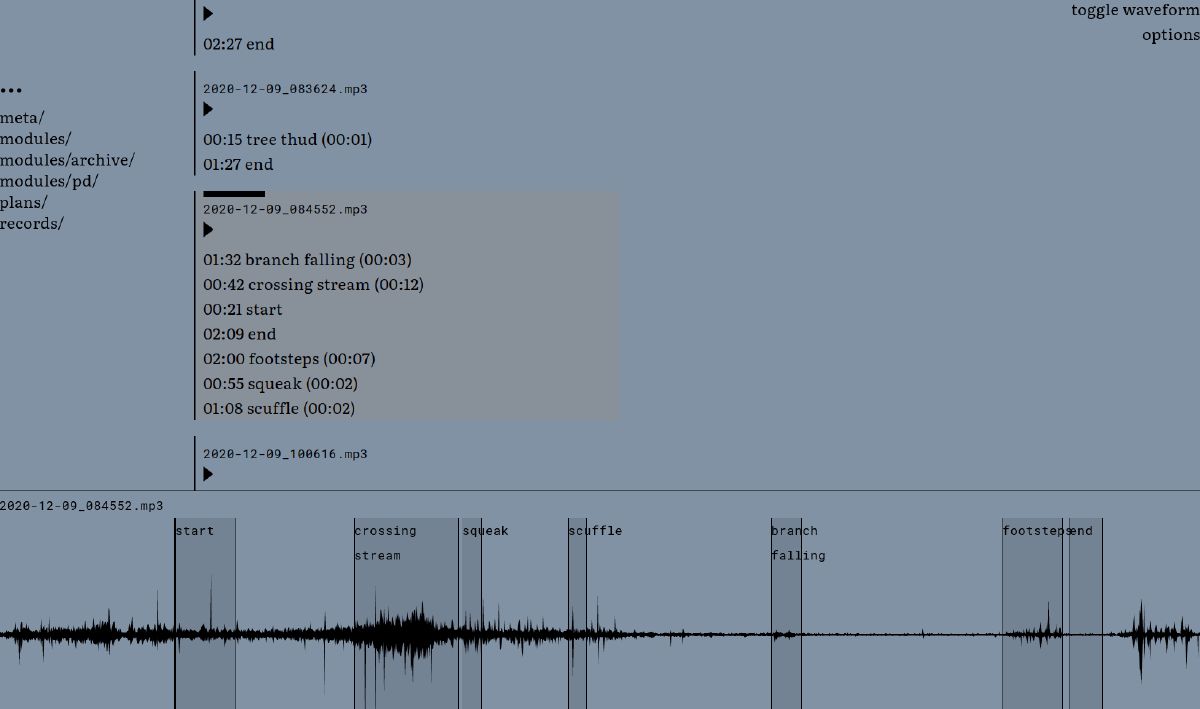The height and width of the screenshot is (709, 1200).
Task: Play the 2020-12-09_084552.mp3 recording
Action: pos(208,230)
